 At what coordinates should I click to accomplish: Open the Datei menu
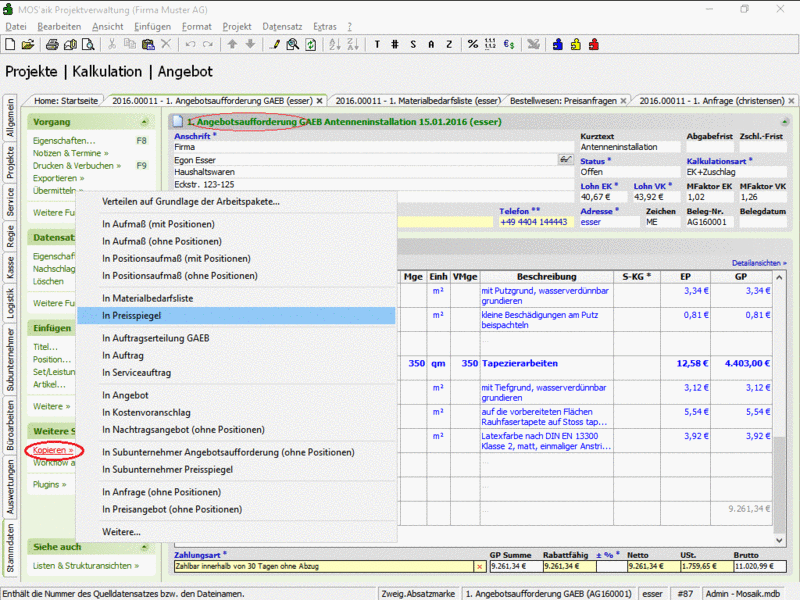pos(16,27)
